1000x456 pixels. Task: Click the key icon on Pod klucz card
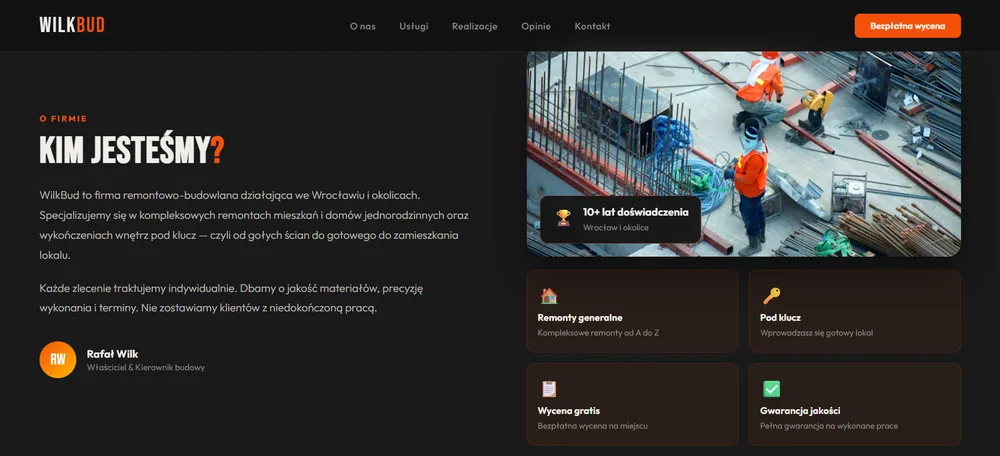(x=771, y=296)
